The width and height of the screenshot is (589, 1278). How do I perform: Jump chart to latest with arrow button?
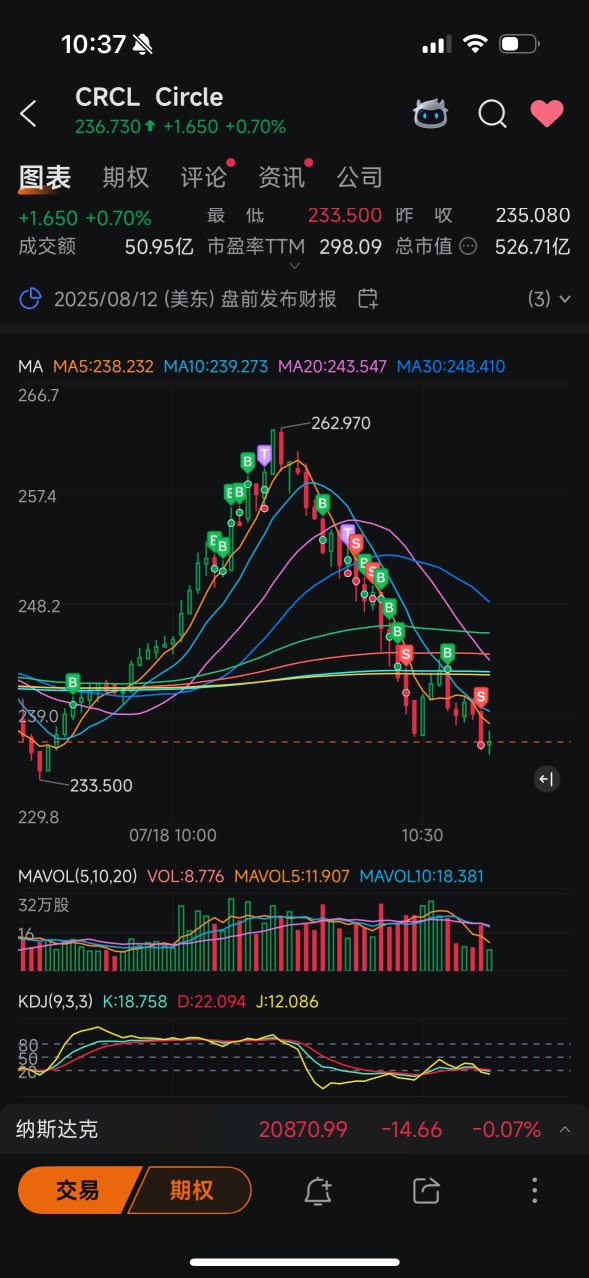[x=546, y=779]
